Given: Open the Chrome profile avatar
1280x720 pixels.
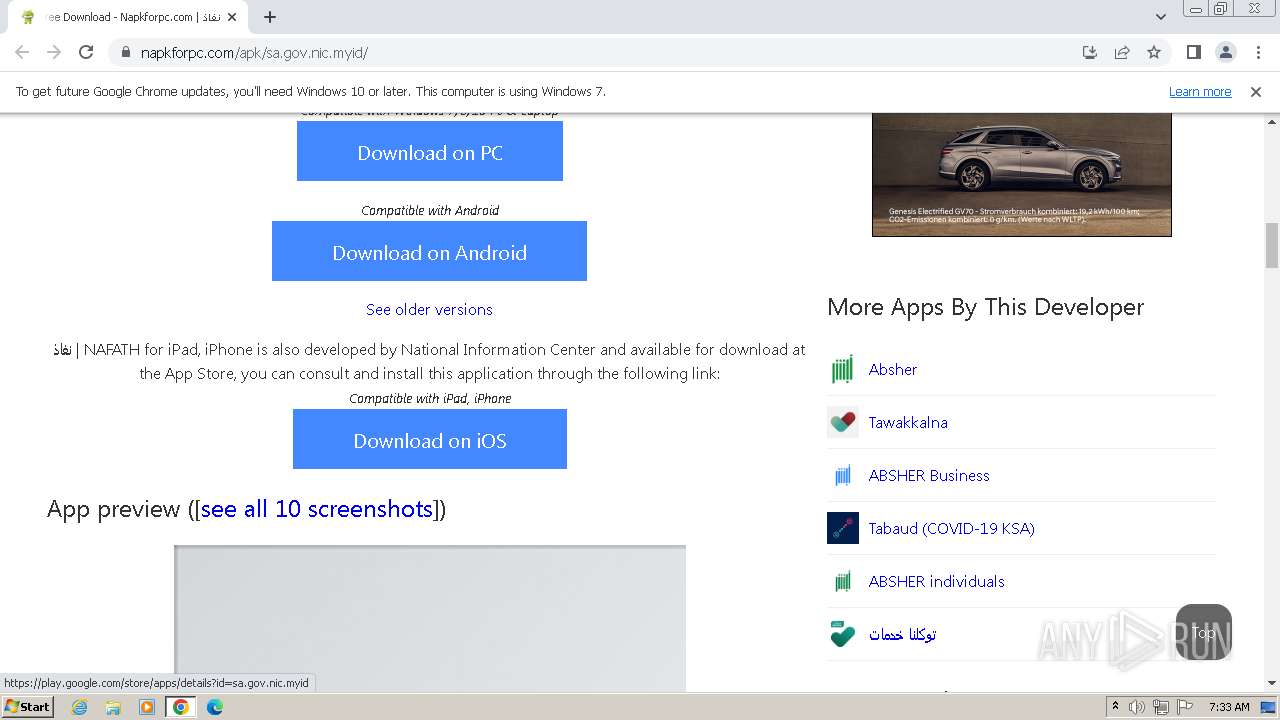Looking at the screenshot, I should (1225, 53).
